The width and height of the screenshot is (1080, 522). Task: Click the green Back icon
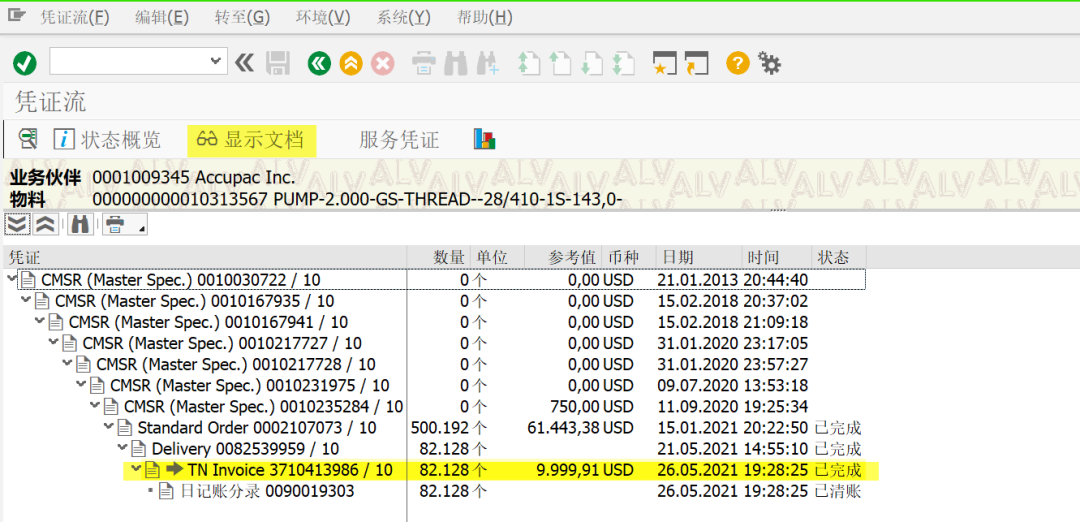click(319, 64)
